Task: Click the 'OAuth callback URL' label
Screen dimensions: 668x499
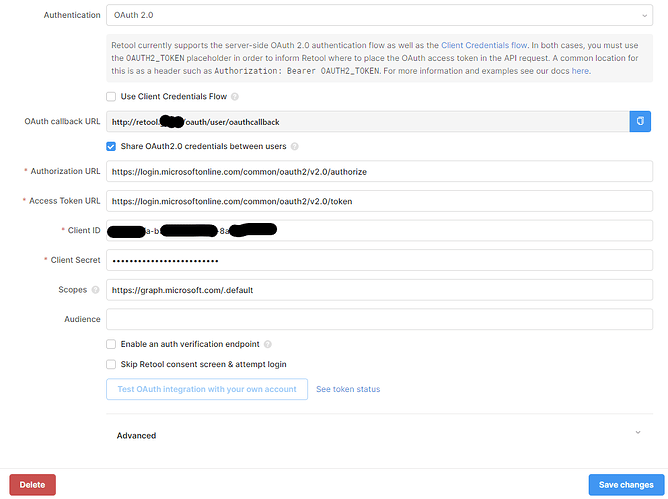Action: tap(62, 121)
